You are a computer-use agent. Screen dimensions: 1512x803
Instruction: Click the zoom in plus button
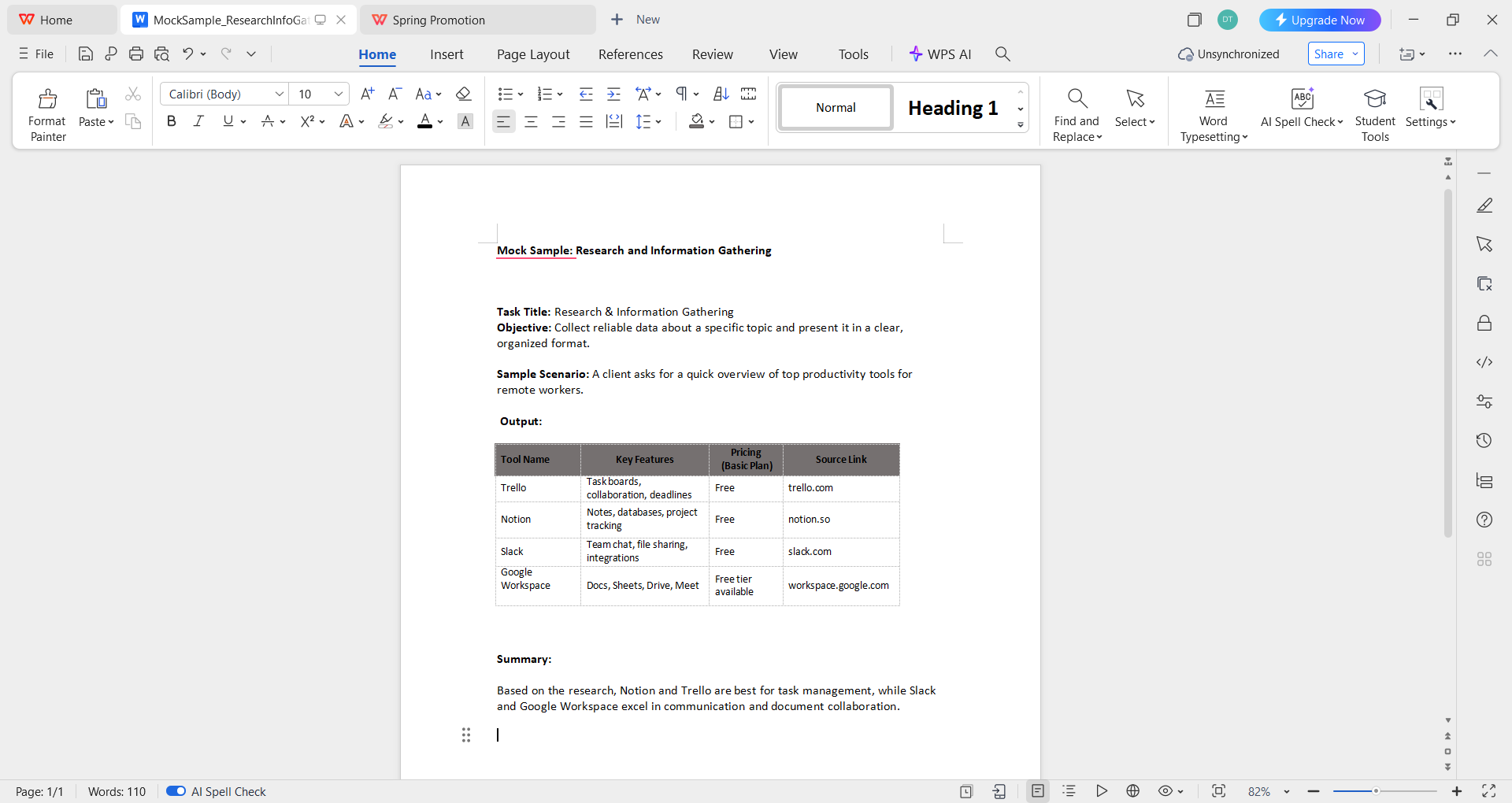tap(1457, 791)
